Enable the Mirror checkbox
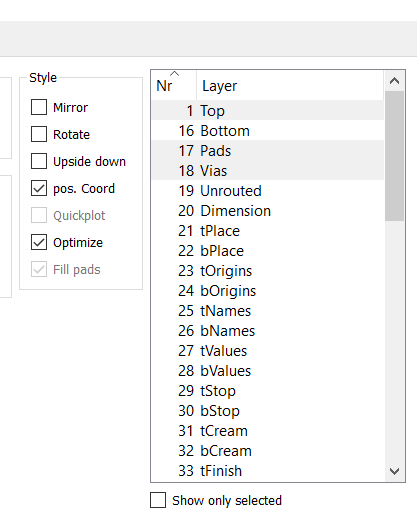Viewport: 417px width, 517px height. click(39, 107)
